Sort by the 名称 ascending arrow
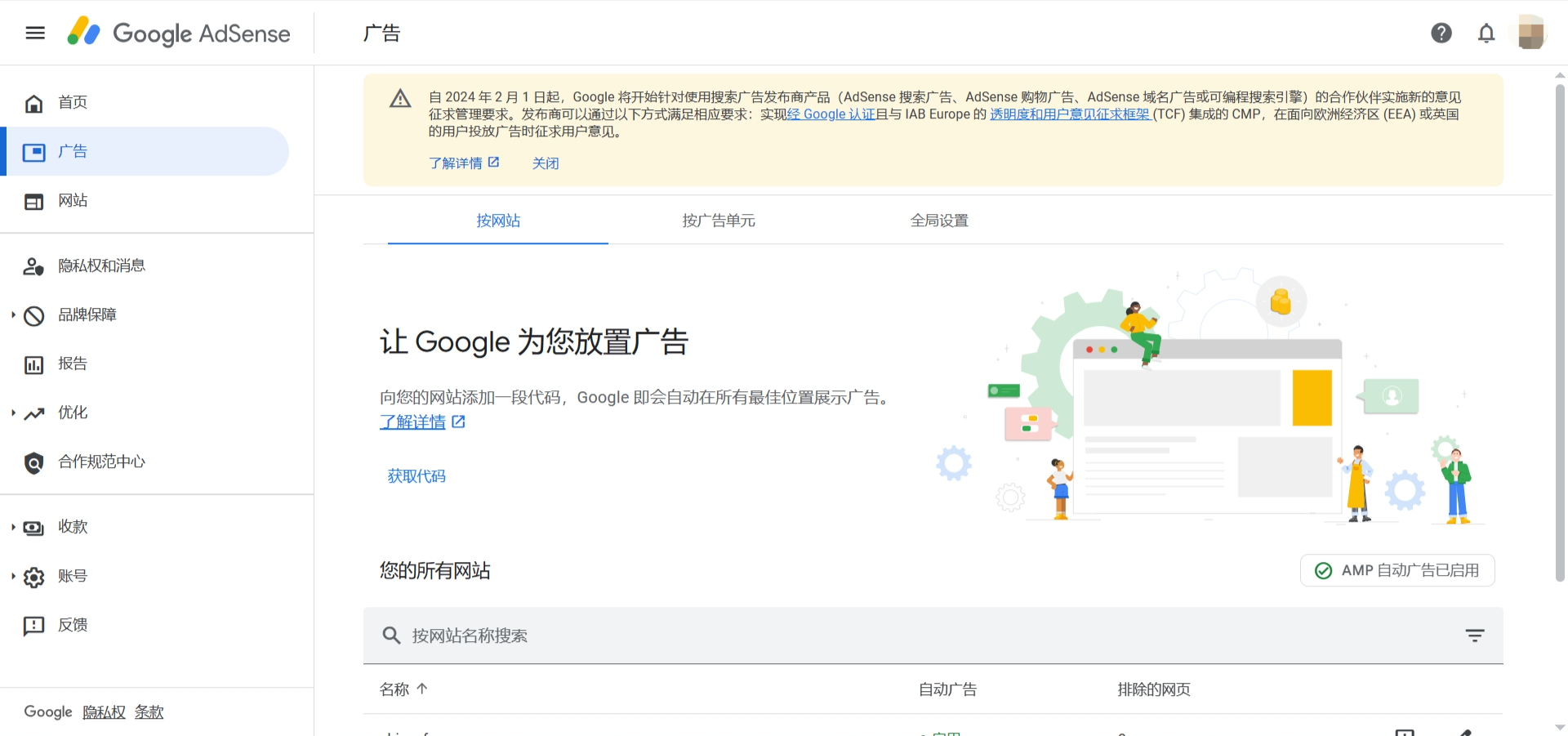1568x736 pixels. [421, 689]
